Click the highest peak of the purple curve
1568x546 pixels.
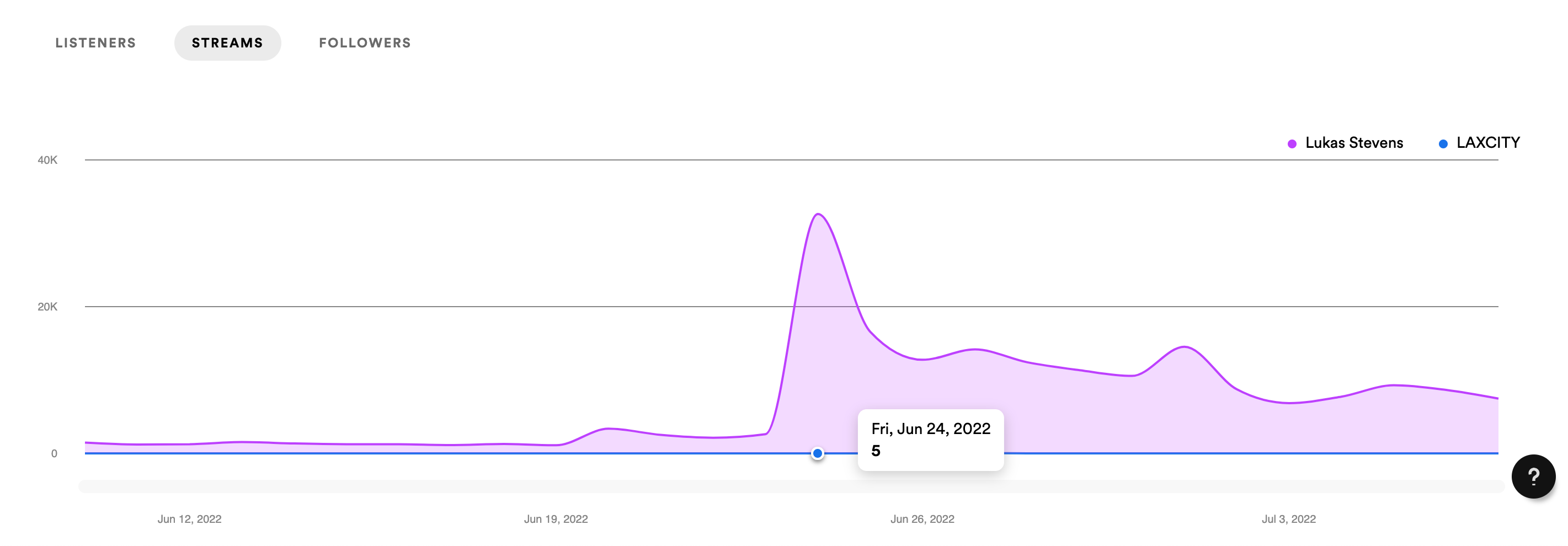pos(818,214)
